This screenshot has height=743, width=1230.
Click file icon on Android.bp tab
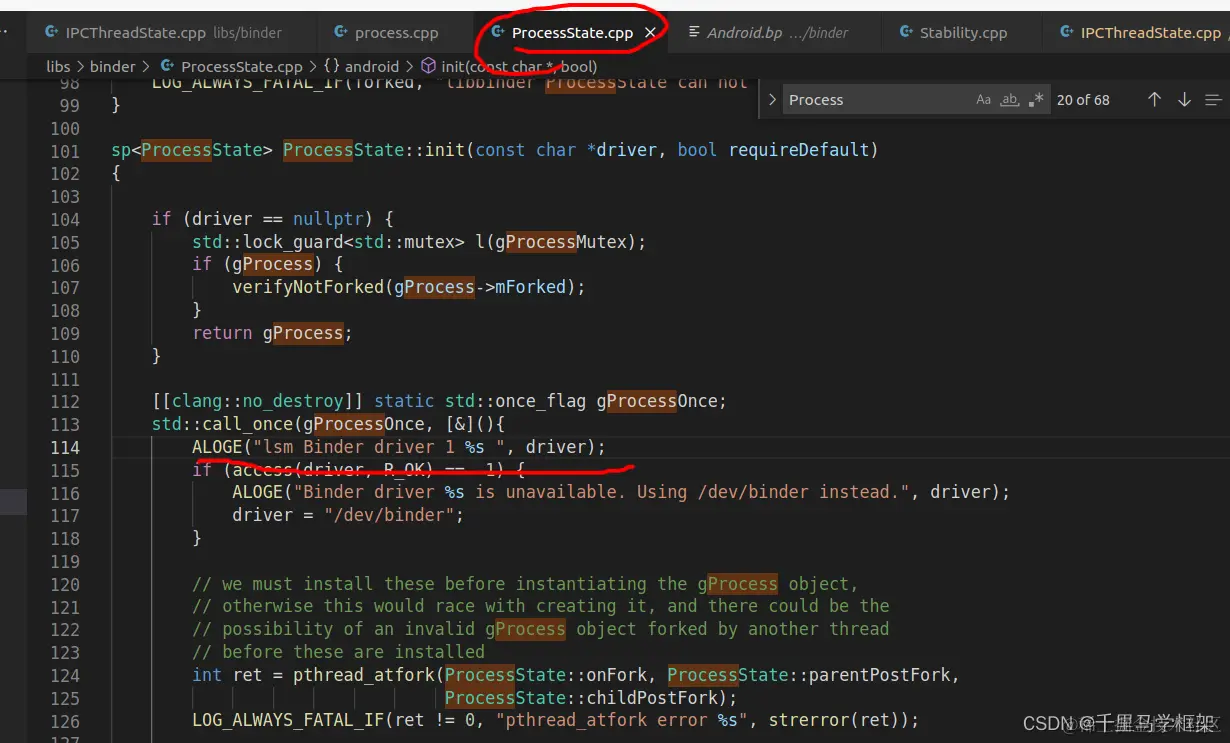click(x=694, y=32)
